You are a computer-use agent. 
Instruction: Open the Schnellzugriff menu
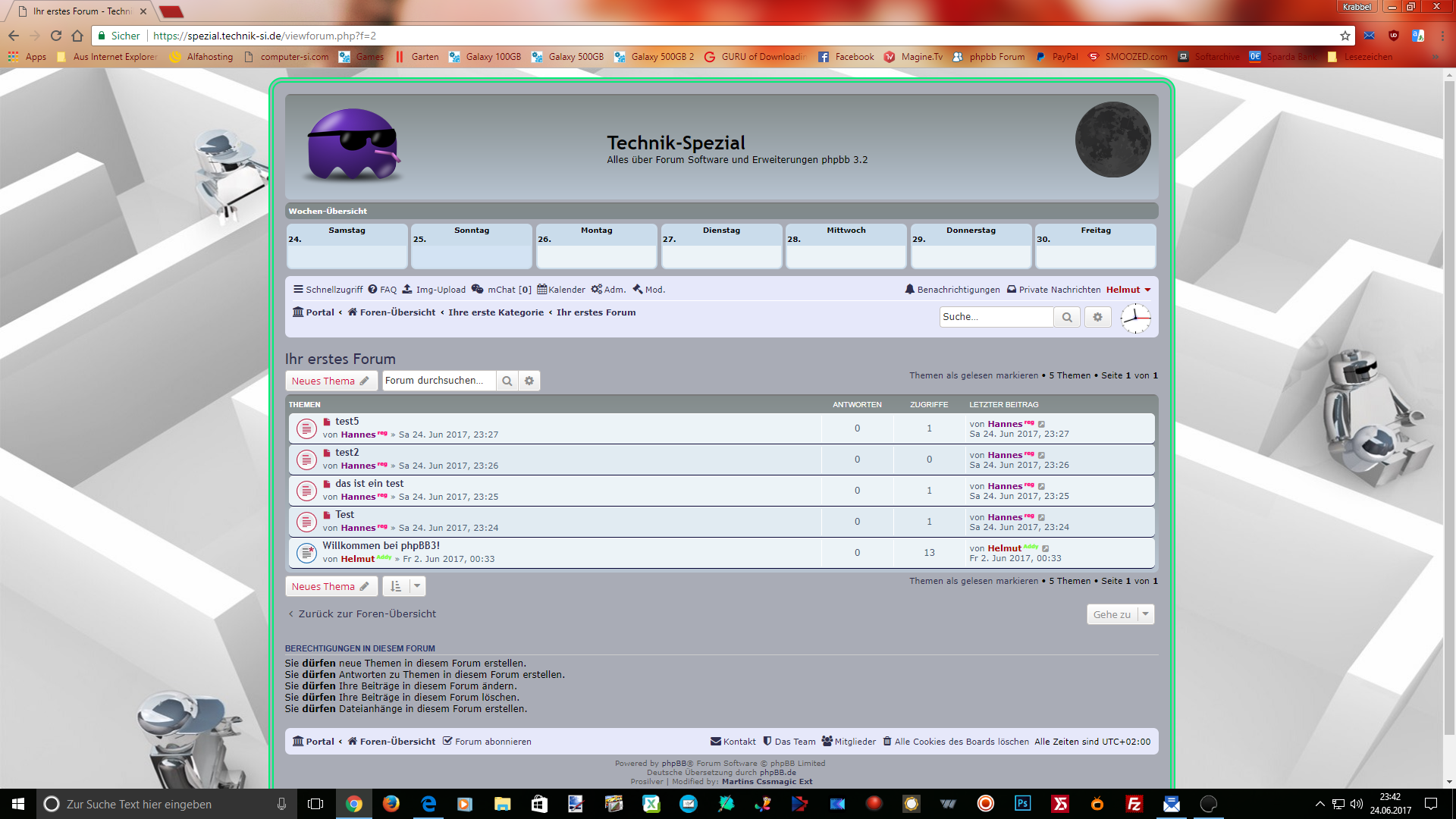pyautogui.click(x=328, y=290)
